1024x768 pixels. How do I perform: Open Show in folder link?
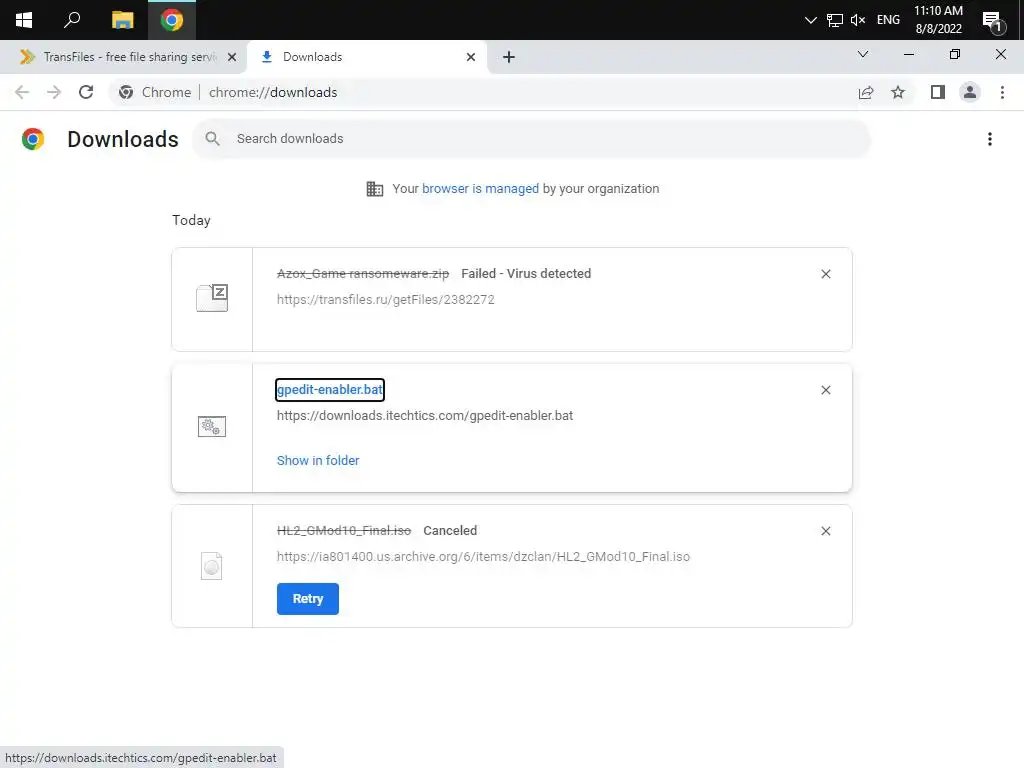318,460
